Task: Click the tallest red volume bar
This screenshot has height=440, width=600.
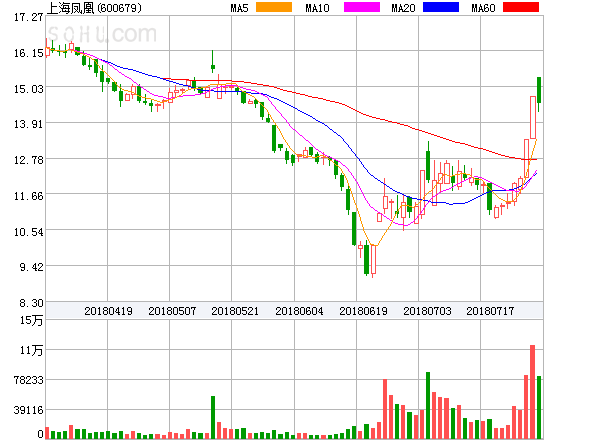Action: [x=532, y=392]
